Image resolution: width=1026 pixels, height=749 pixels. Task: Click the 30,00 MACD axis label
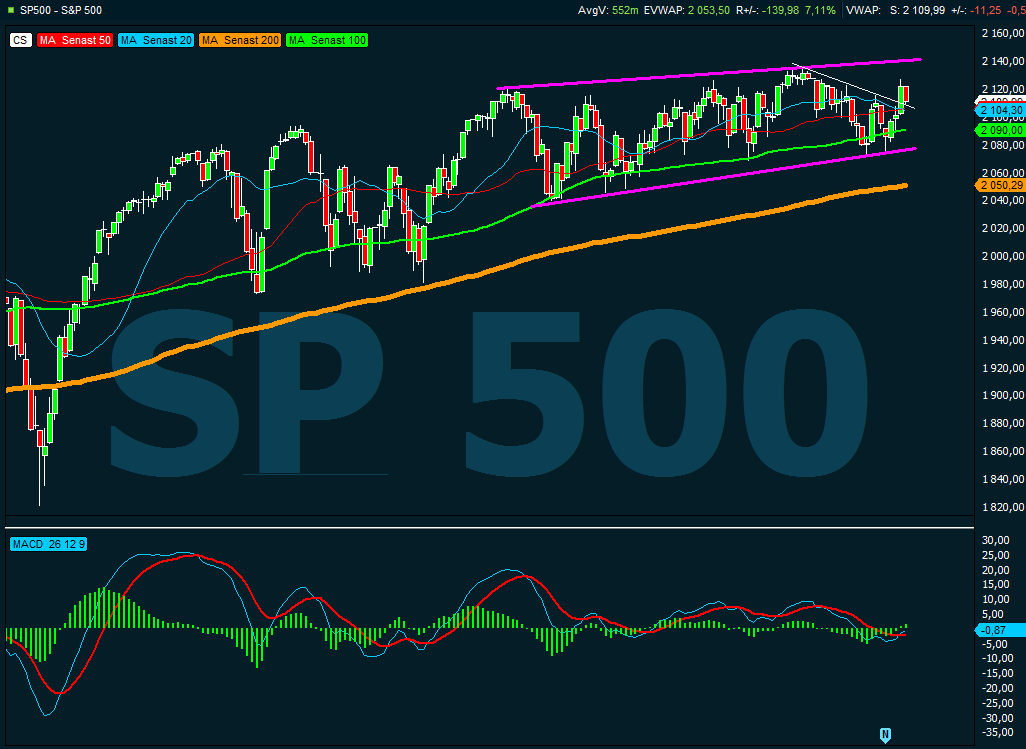998,540
